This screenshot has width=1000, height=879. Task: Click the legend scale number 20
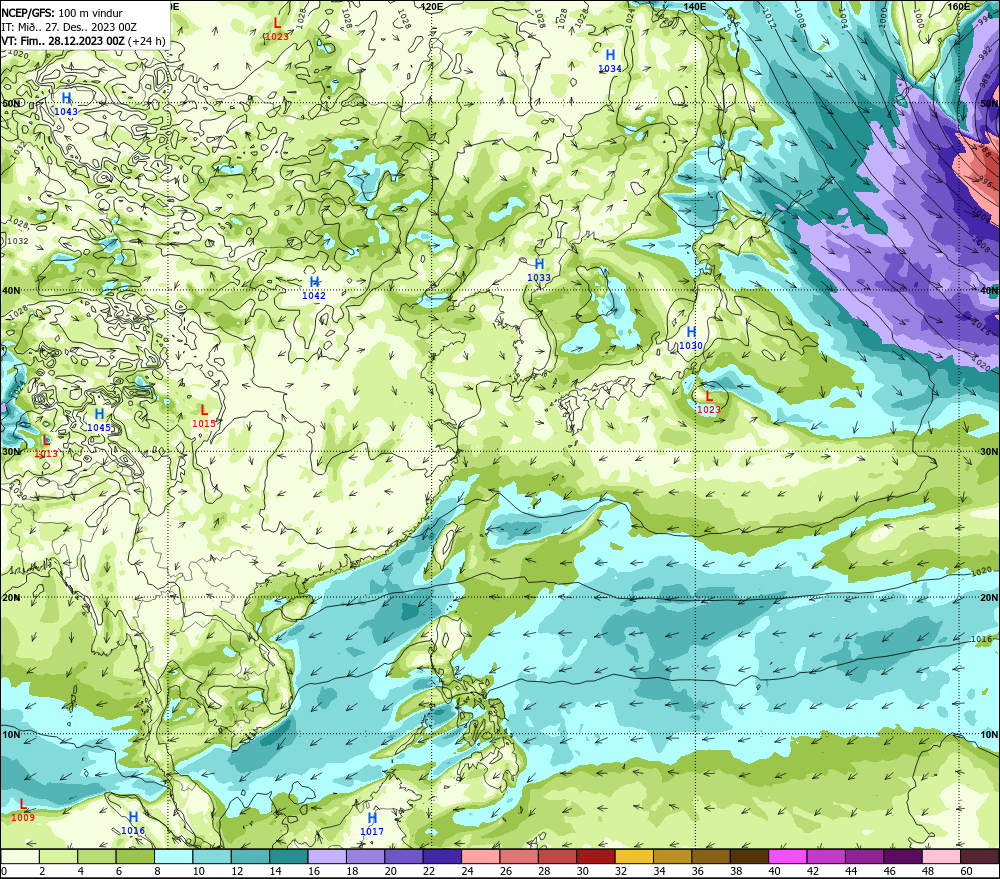tap(390, 871)
